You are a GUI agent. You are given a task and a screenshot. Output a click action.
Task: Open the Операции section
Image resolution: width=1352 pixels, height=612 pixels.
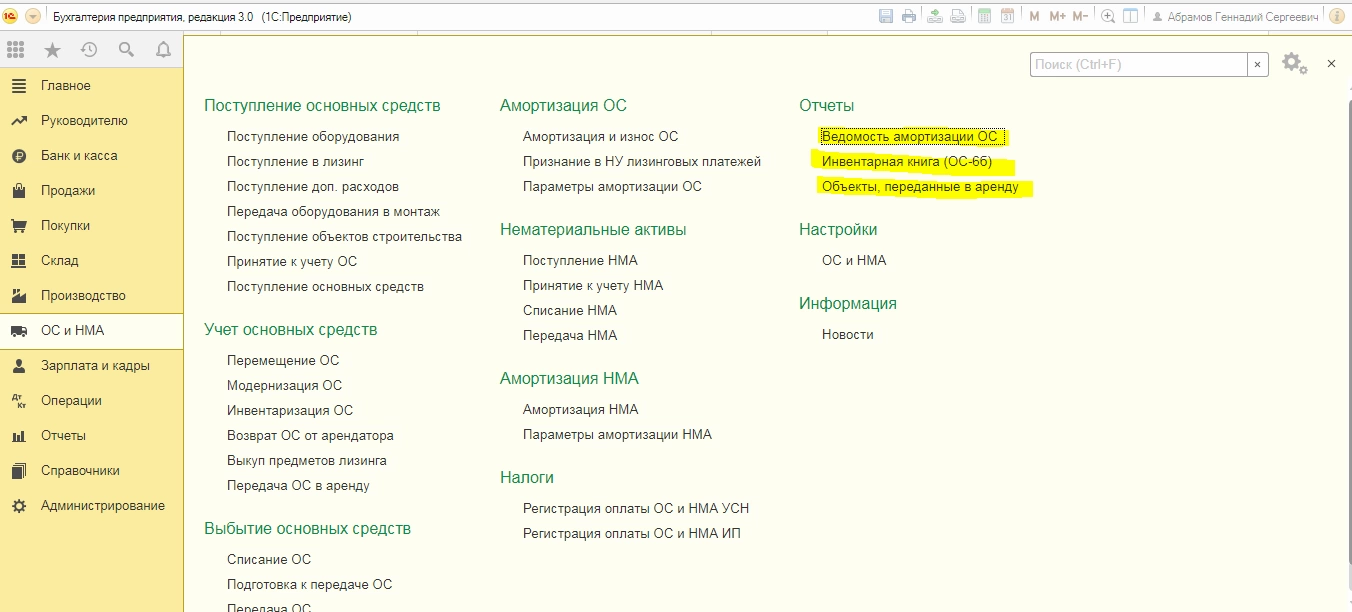point(92,401)
